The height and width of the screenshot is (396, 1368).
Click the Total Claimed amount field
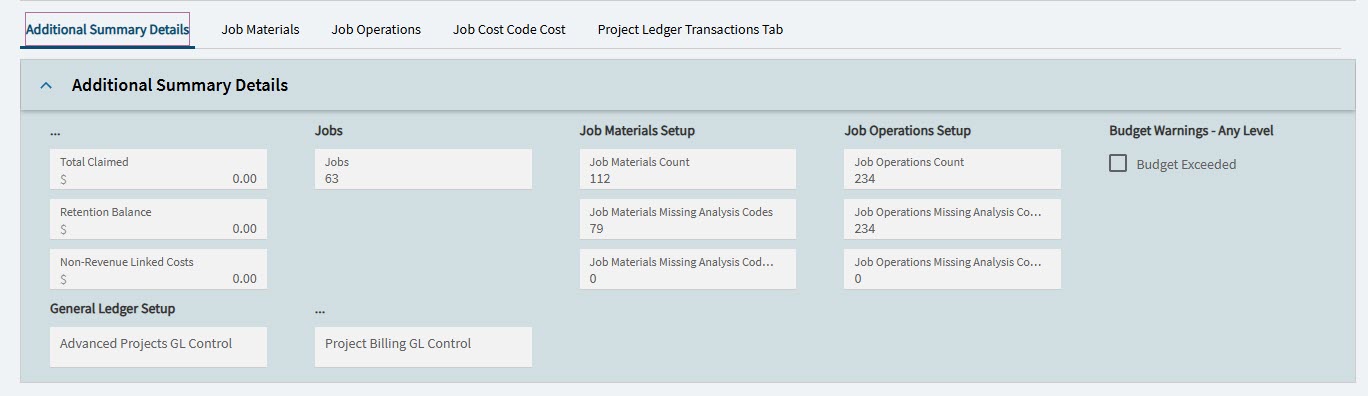coord(158,170)
